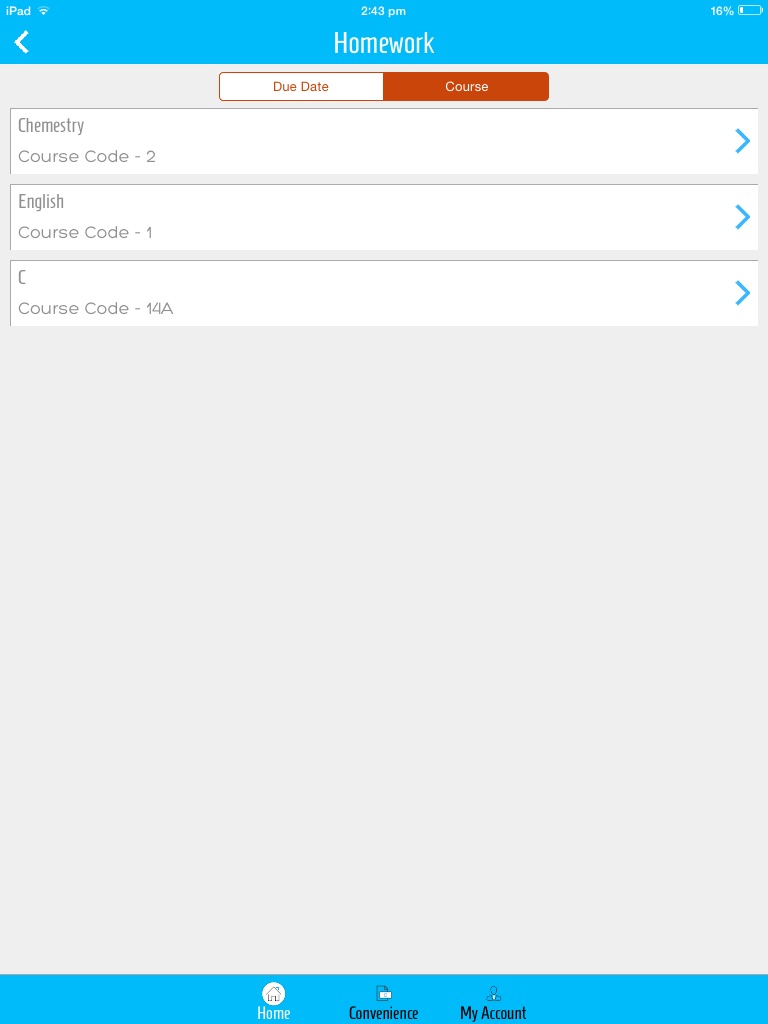The width and height of the screenshot is (768, 1024).
Task: Select the Course segment
Action: [466, 87]
